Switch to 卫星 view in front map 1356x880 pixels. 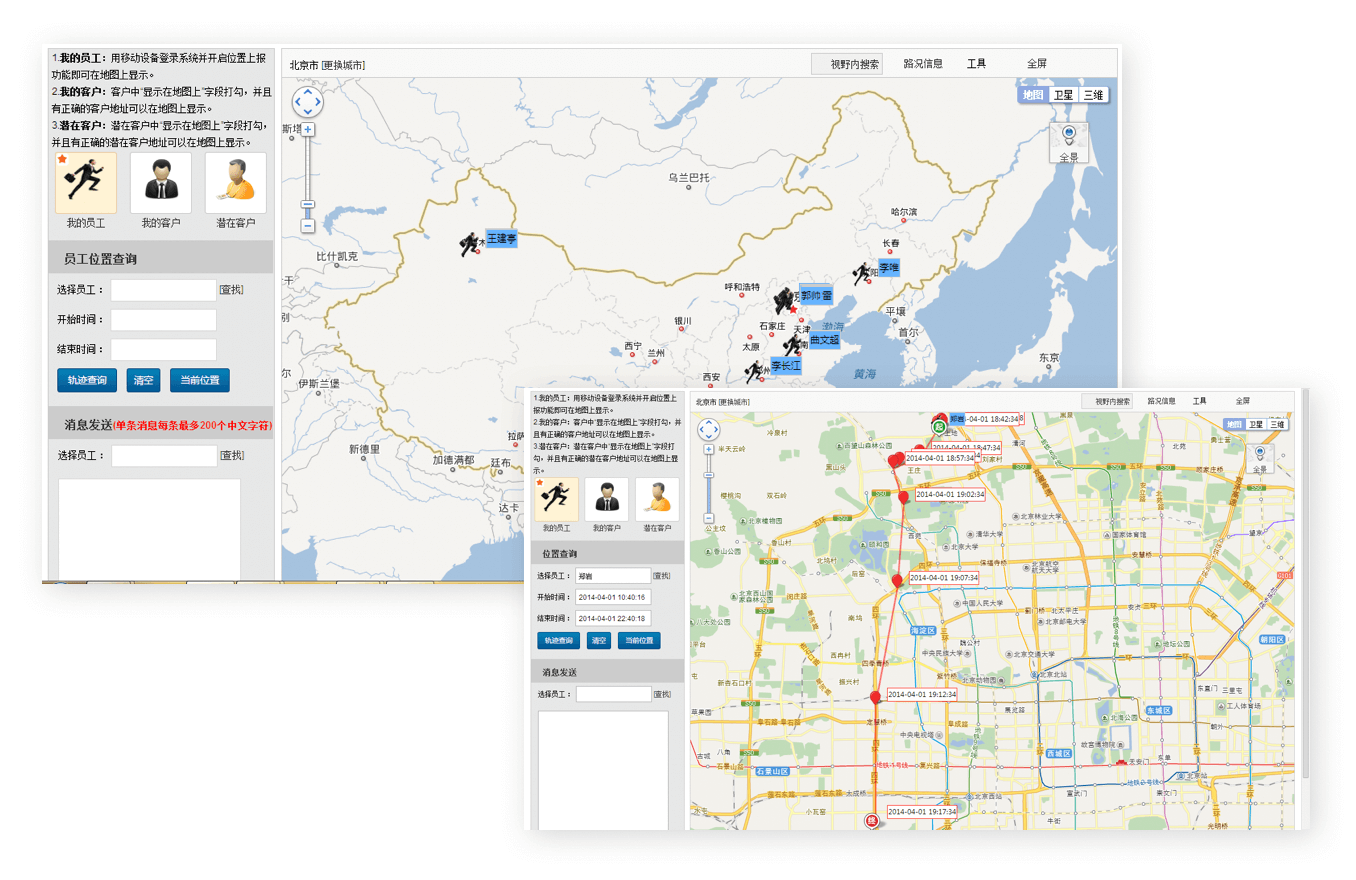[x=1255, y=425]
